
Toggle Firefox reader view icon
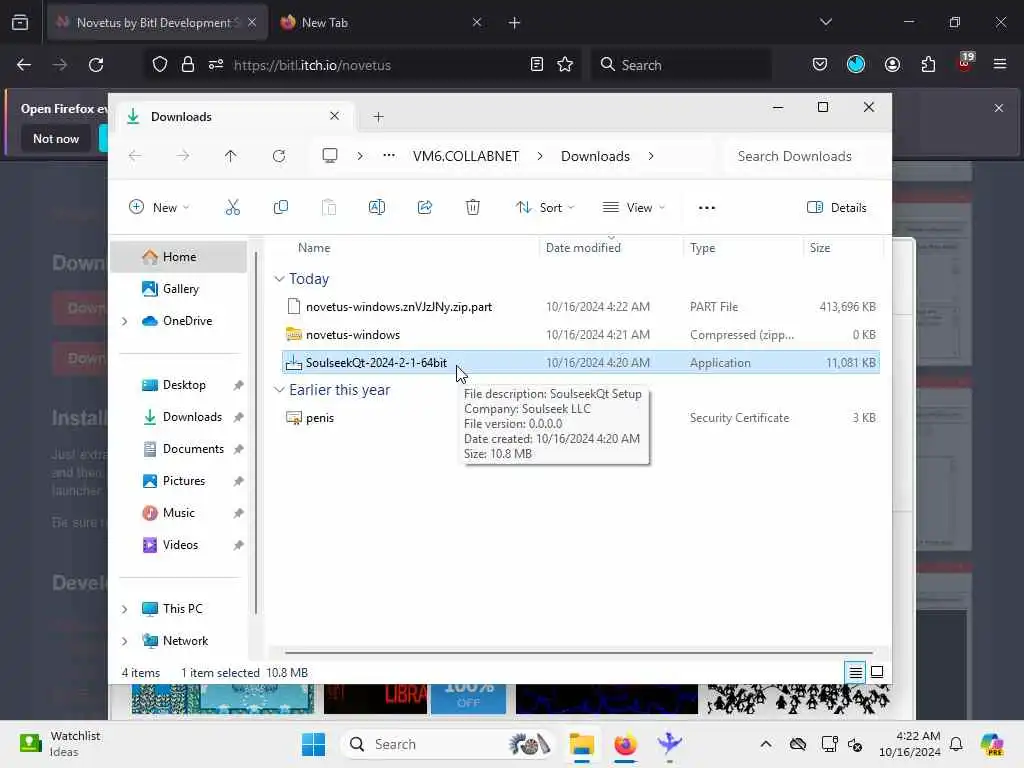point(536,65)
